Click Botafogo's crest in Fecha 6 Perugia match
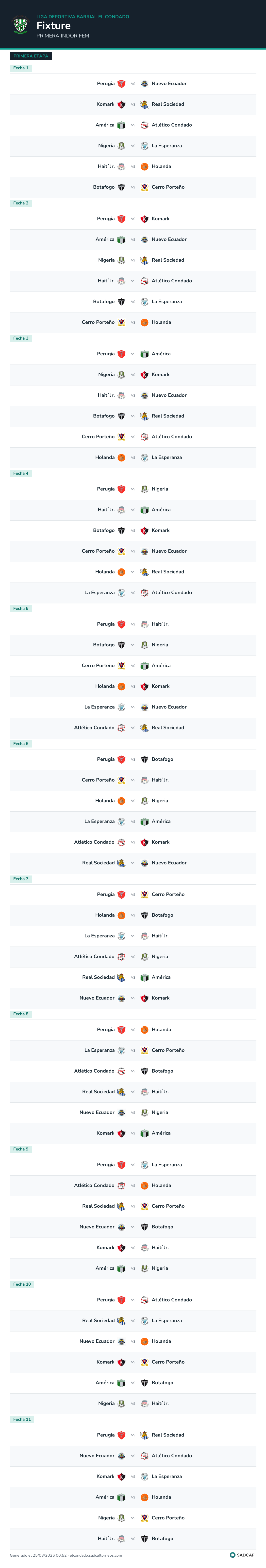 click(145, 759)
